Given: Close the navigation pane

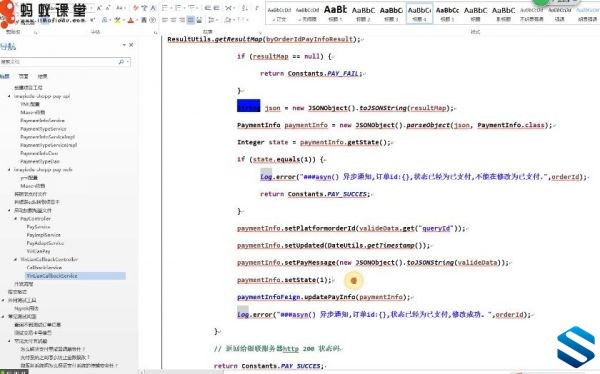Looking at the screenshot, I should (x=131, y=45).
